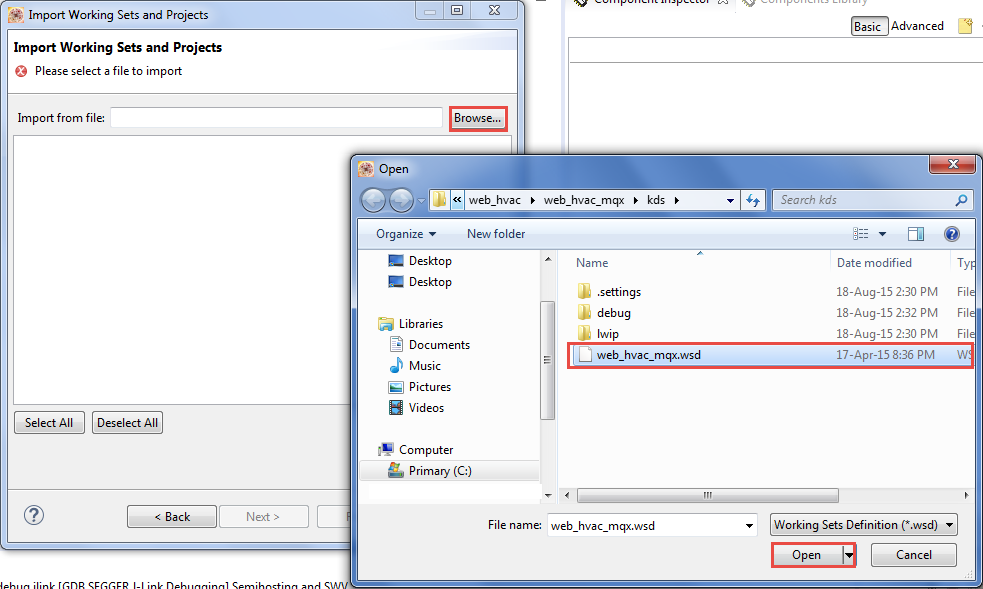The height and width of the screenshot is (589, 983).
Task: Cancel the Open file dialog
Action: pos(913,555)
